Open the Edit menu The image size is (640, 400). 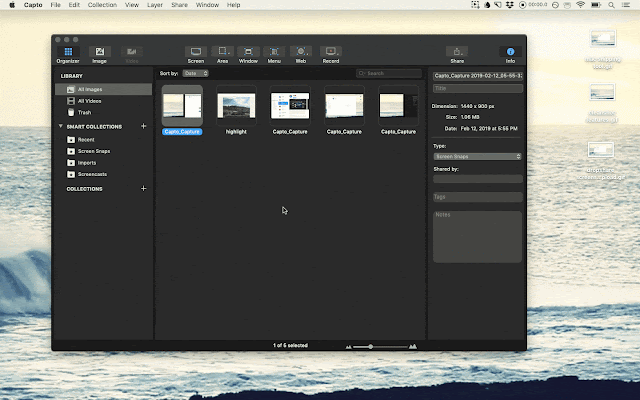(x=74, y=5)
